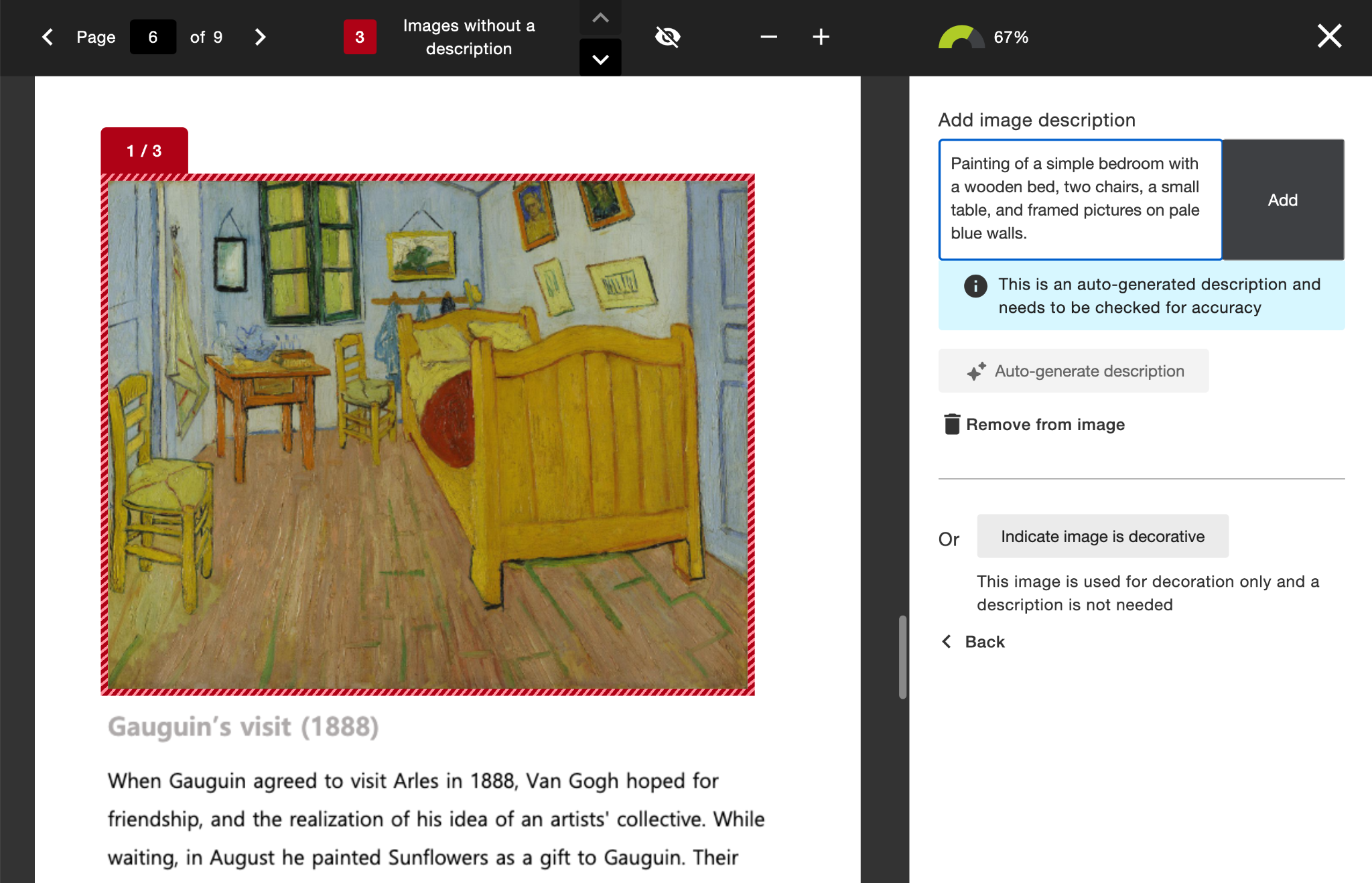The height and width of the screenshot is (883, 1372).
Task: Click the 1 / 3 issue label
Action: click(144, 151)
